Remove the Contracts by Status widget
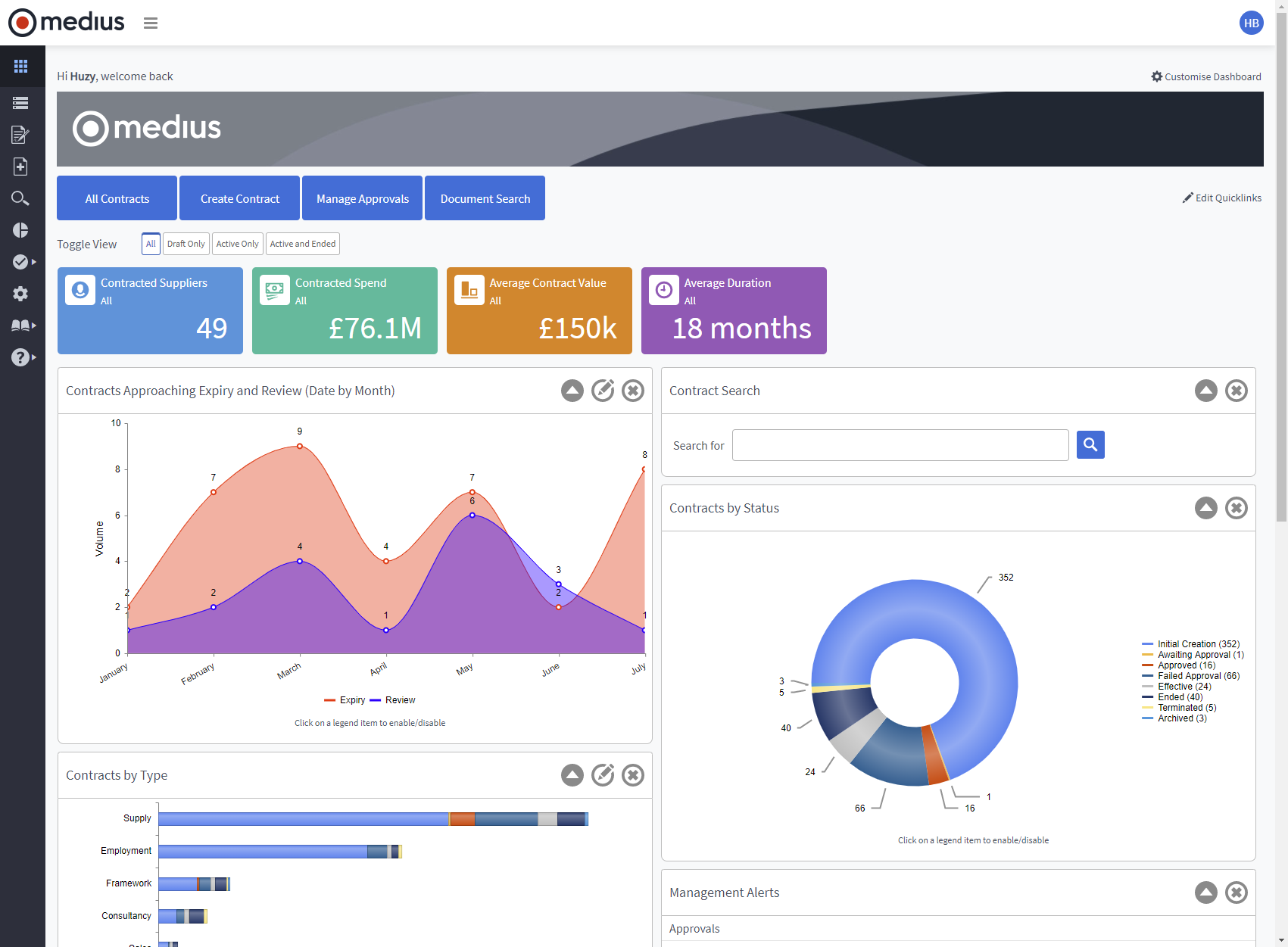Viewport: 1288px width, 947px height. click(1237, 508)
